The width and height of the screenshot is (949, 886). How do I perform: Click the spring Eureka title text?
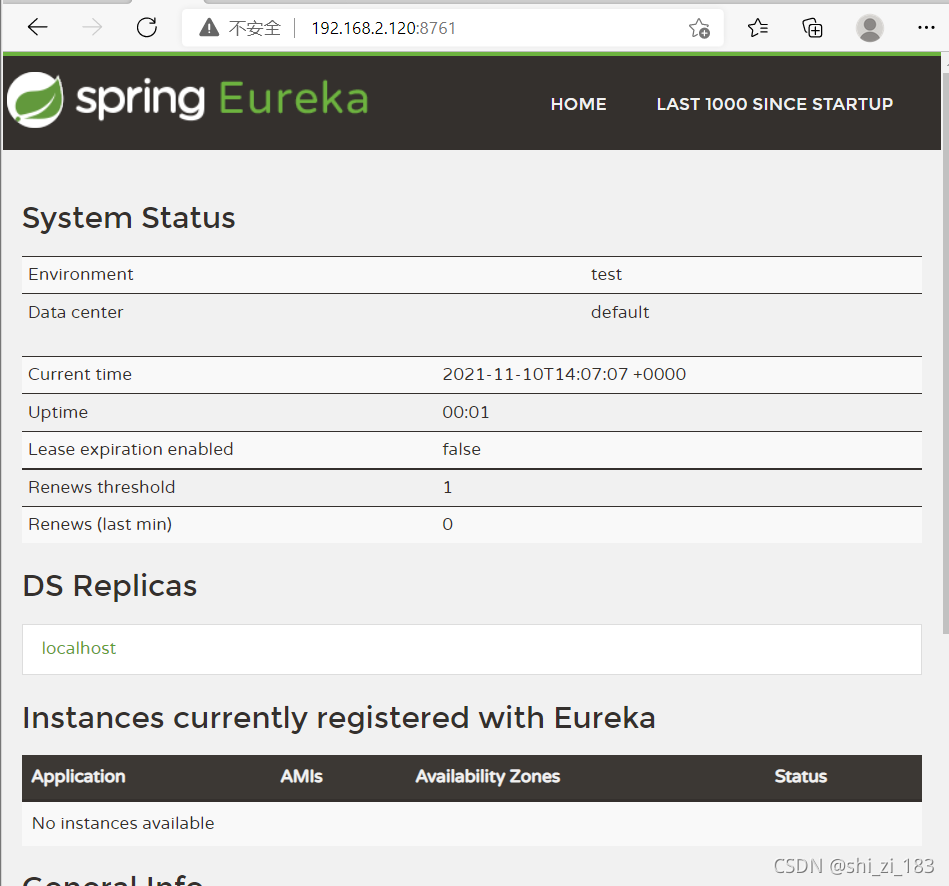pyautogui.click(x=222, y=99)
